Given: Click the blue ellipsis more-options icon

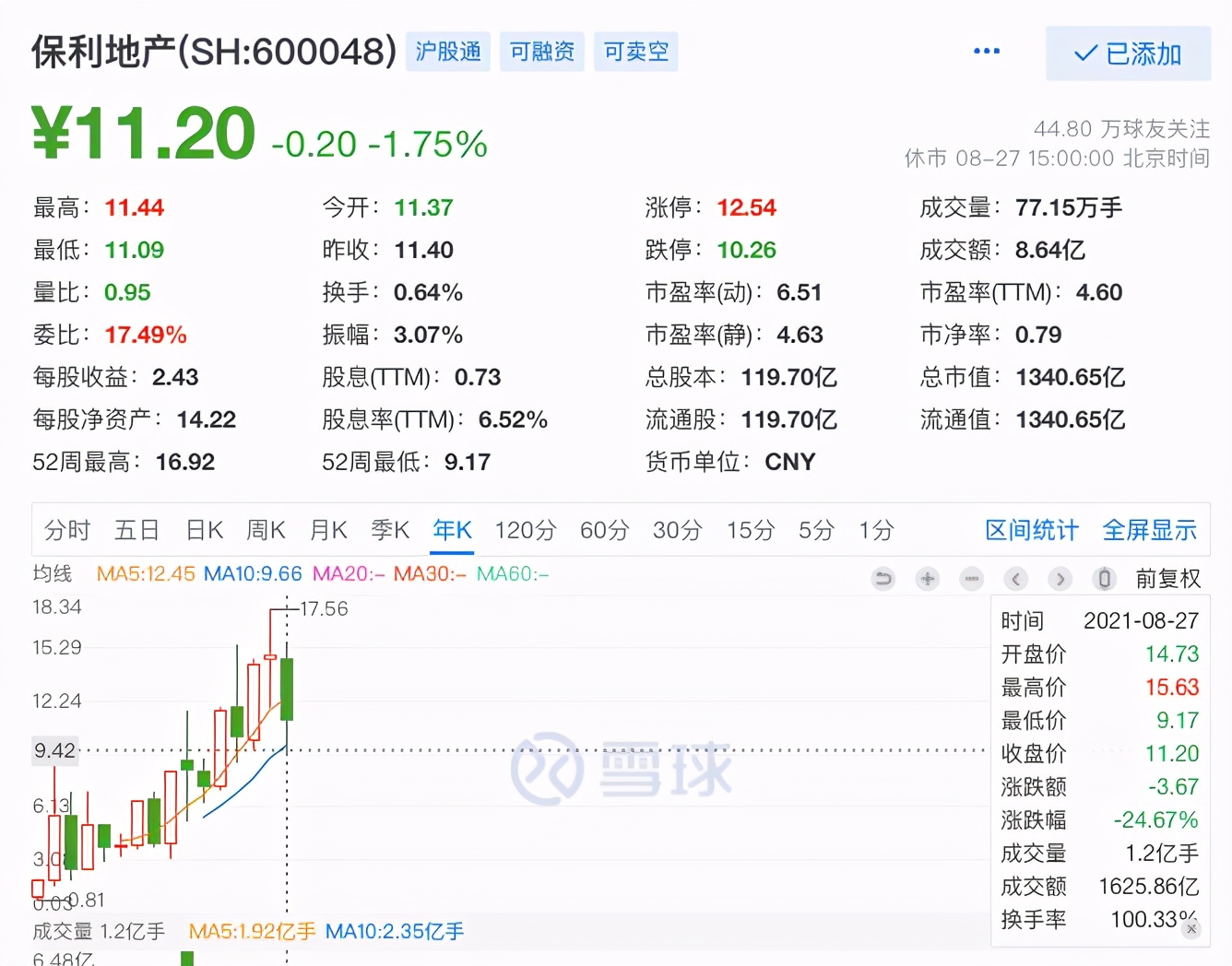Looking at the screenshot, I should click(x=986, y=52).
